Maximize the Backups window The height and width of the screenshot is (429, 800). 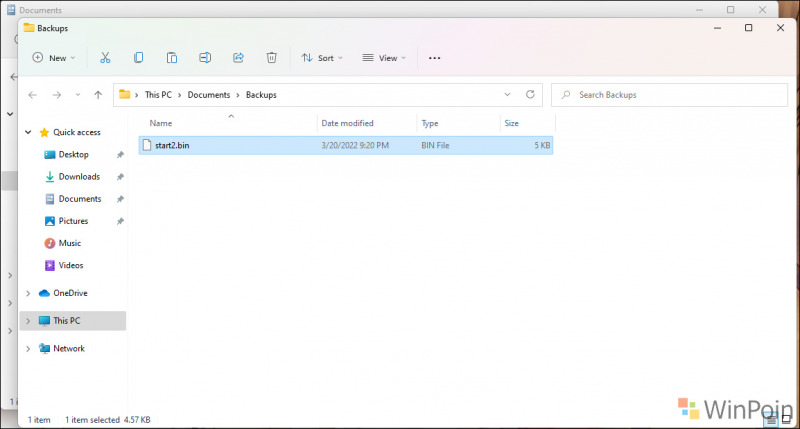point(748,28)
